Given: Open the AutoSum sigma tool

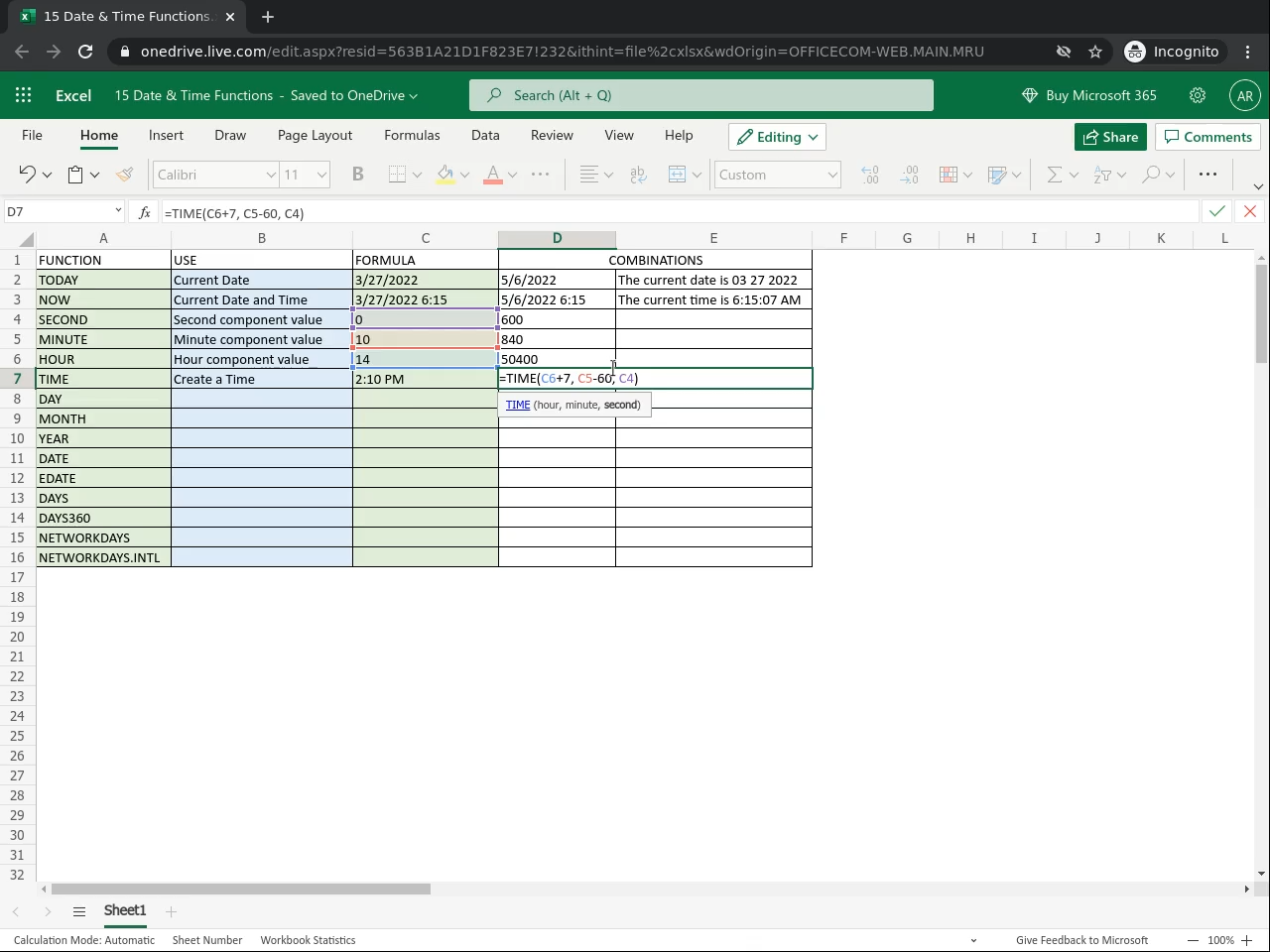Looking at the screenshot, I should pyautogui.click(x=1055, y=175).
